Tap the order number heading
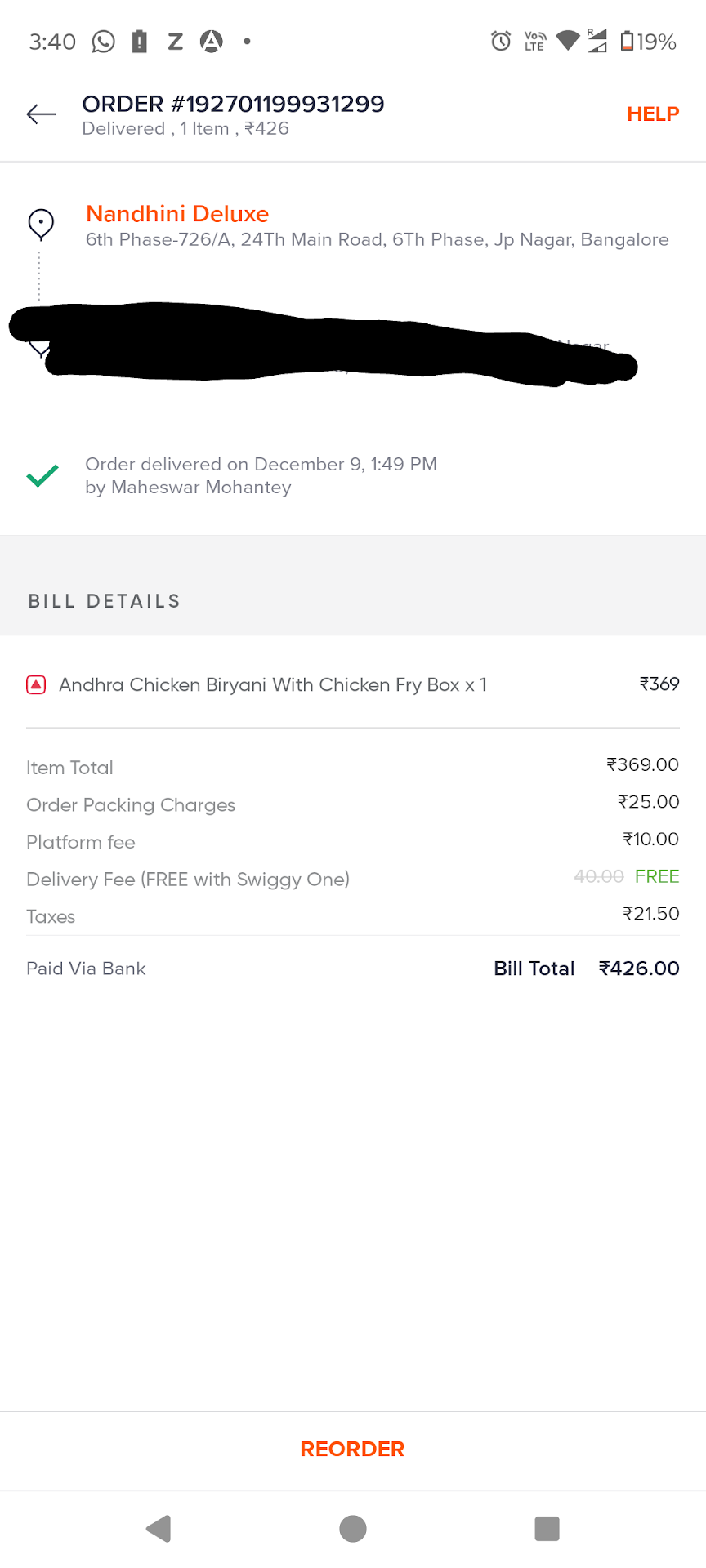 [x=233, y=105]
